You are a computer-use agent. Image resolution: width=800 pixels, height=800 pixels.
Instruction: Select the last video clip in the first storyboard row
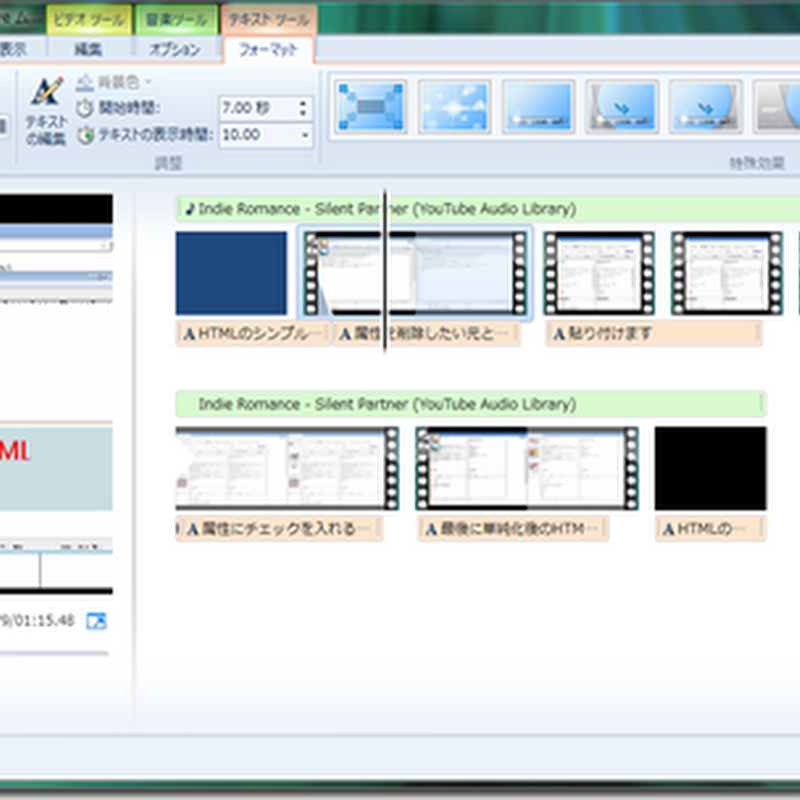coord(727,273)
